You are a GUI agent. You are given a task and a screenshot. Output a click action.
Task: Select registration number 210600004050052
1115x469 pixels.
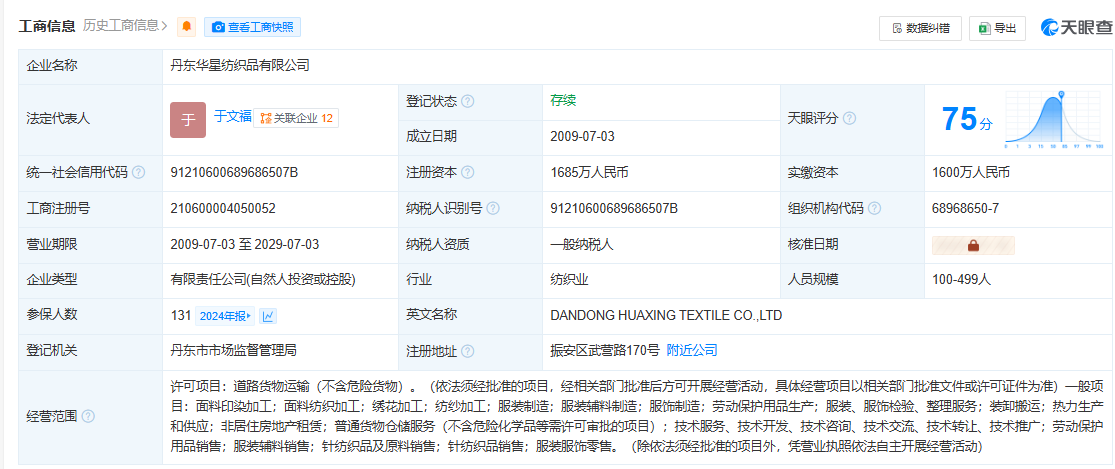[223, 208]
